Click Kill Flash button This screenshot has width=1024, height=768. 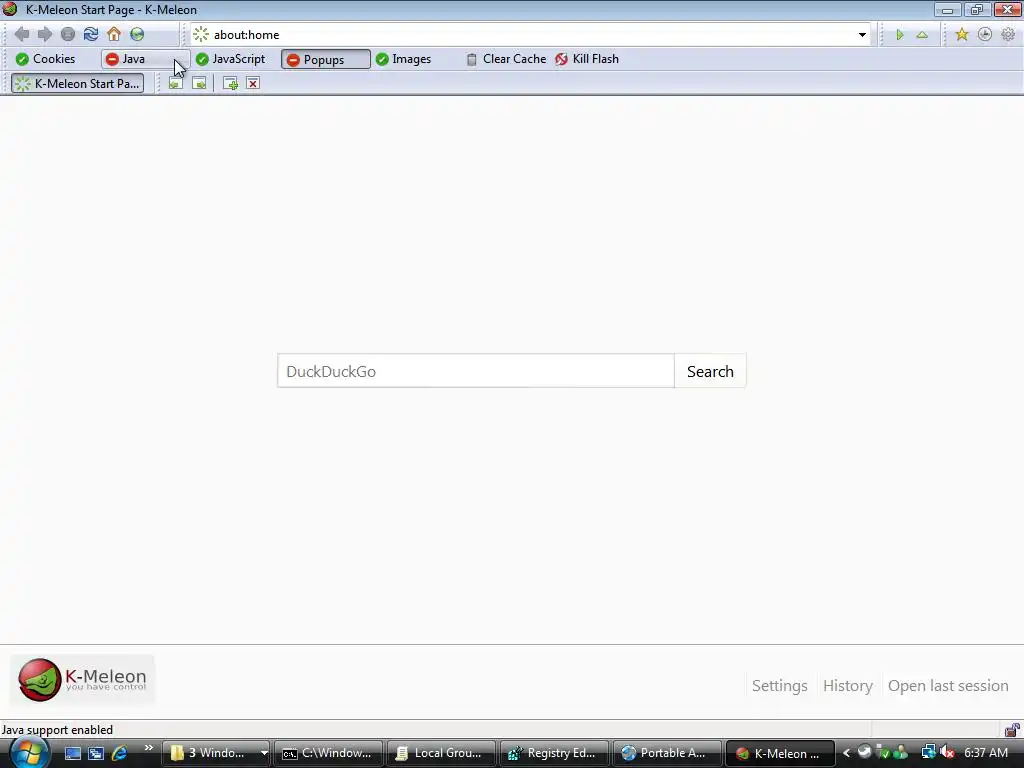coord(587,59)
